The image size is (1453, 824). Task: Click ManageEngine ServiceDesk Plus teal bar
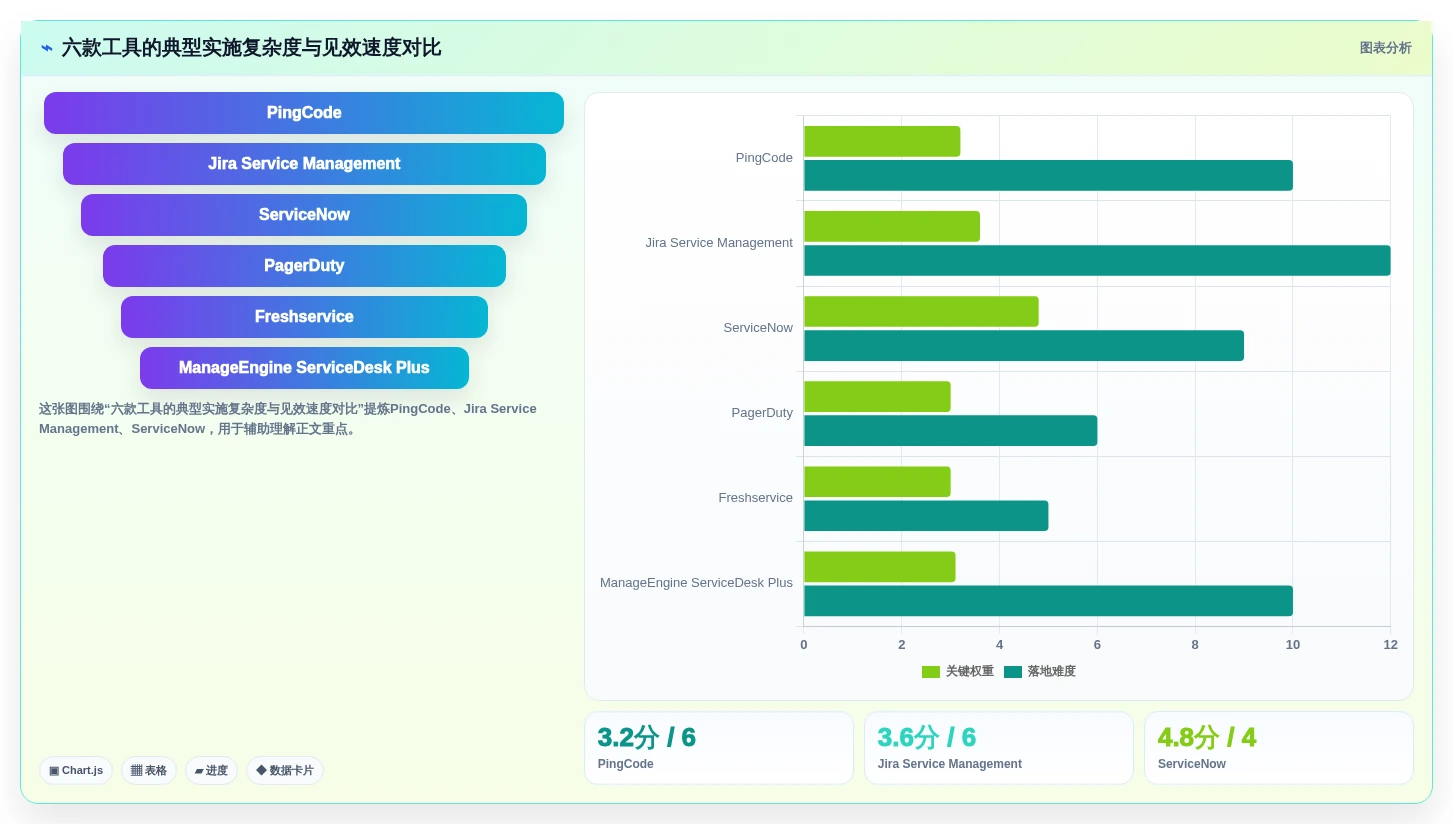point(1048,600)
